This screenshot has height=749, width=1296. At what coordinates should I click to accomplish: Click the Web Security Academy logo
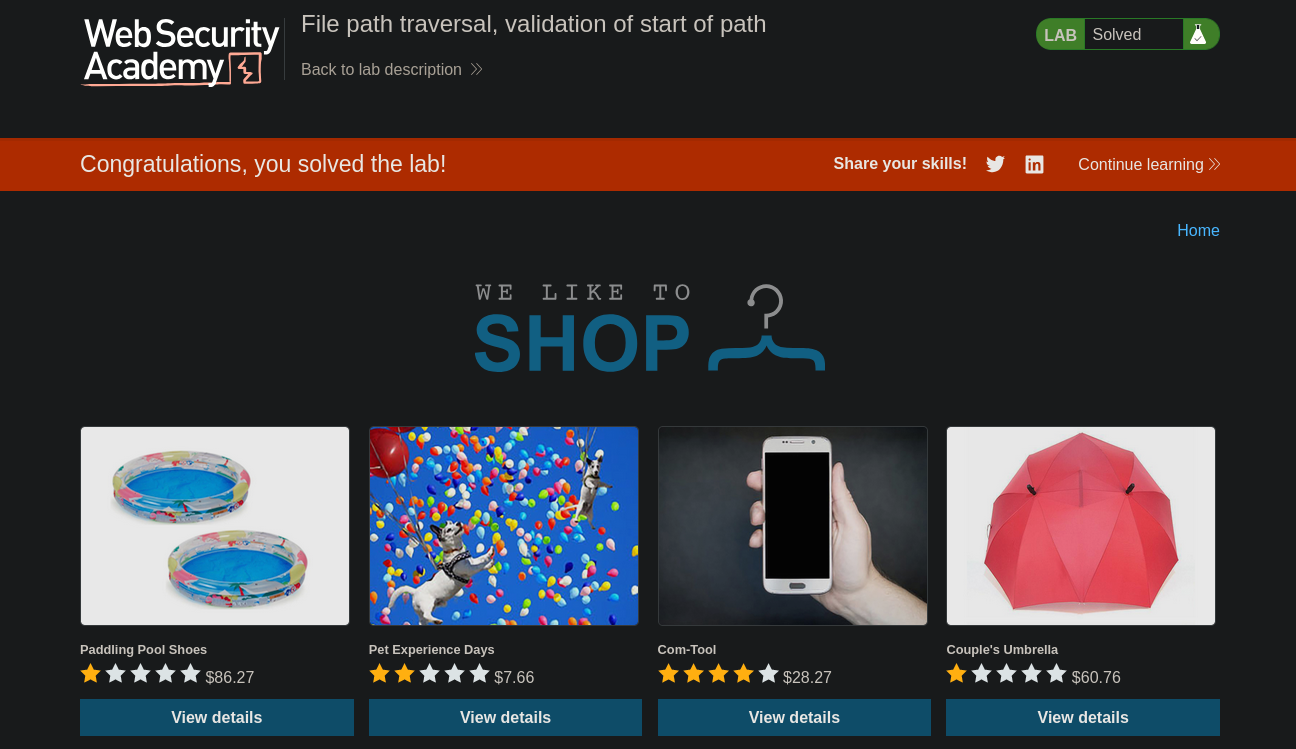[x=181, y=51]
